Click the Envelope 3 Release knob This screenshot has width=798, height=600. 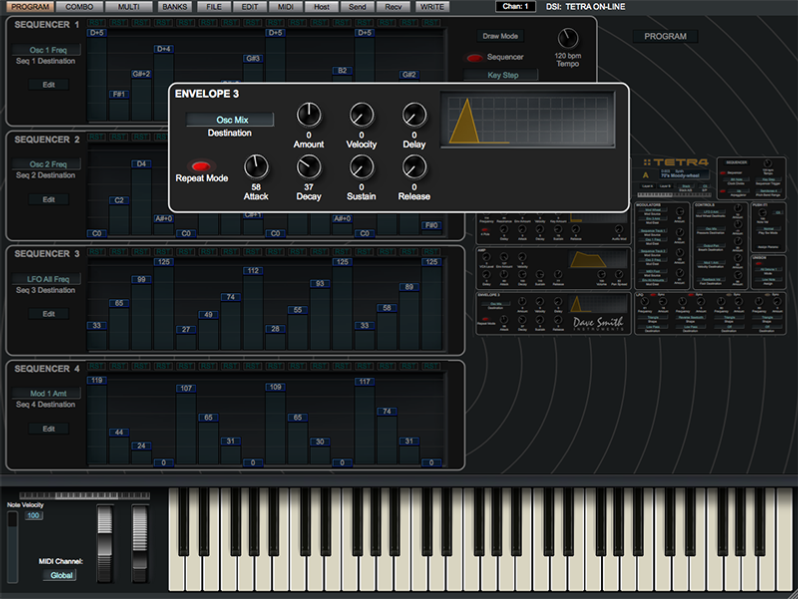pos(414,167)
